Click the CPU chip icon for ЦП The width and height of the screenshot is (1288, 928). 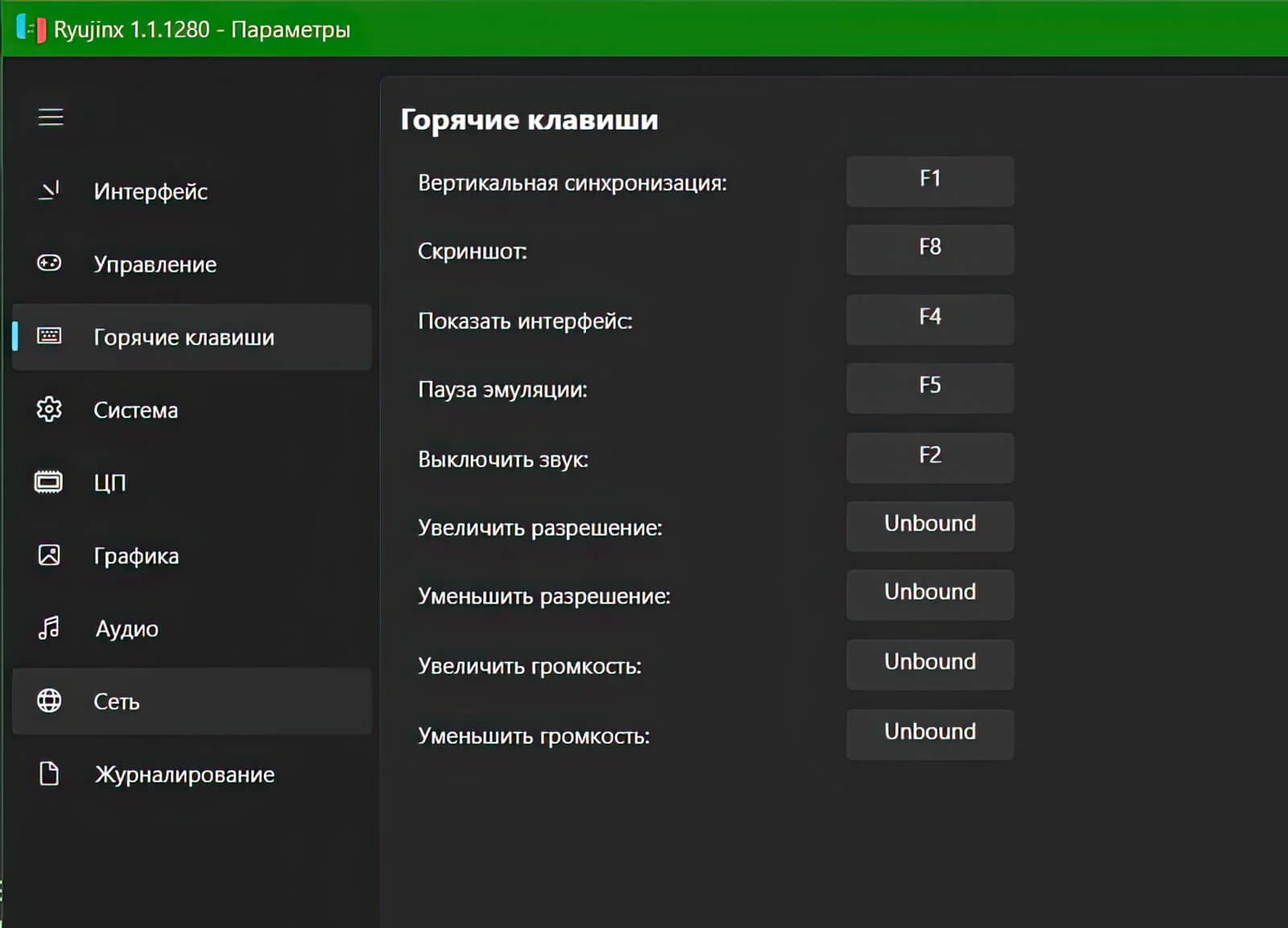48,482
